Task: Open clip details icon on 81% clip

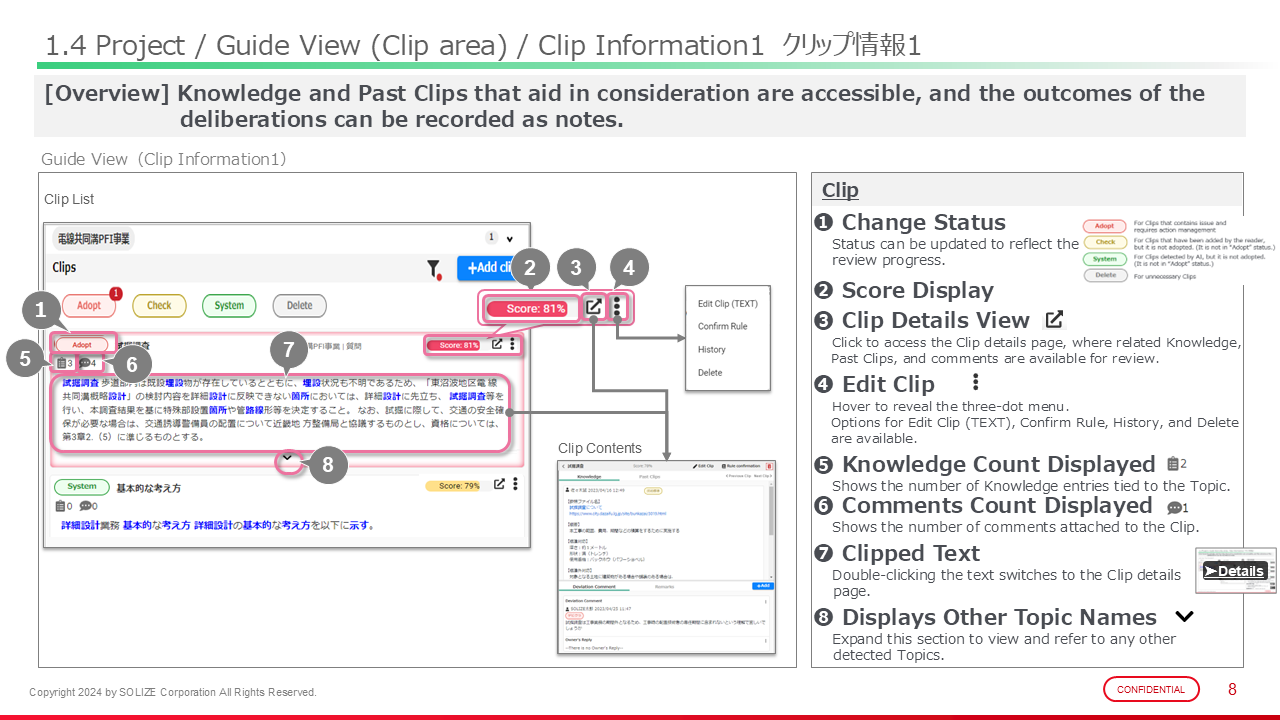Action: (497, 345)
